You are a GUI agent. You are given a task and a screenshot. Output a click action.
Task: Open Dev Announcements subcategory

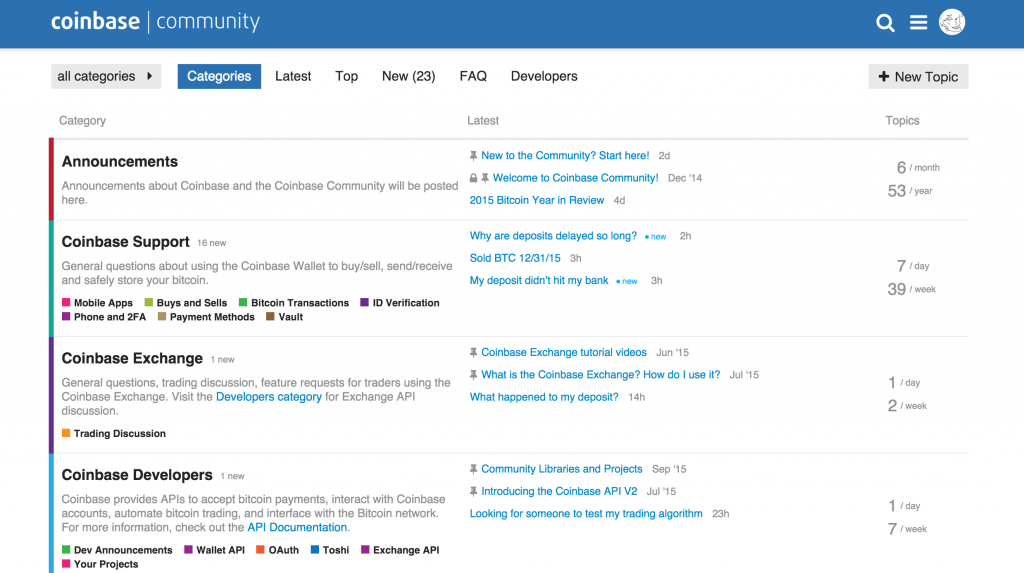pyautogui.click(x=117, y=550)
